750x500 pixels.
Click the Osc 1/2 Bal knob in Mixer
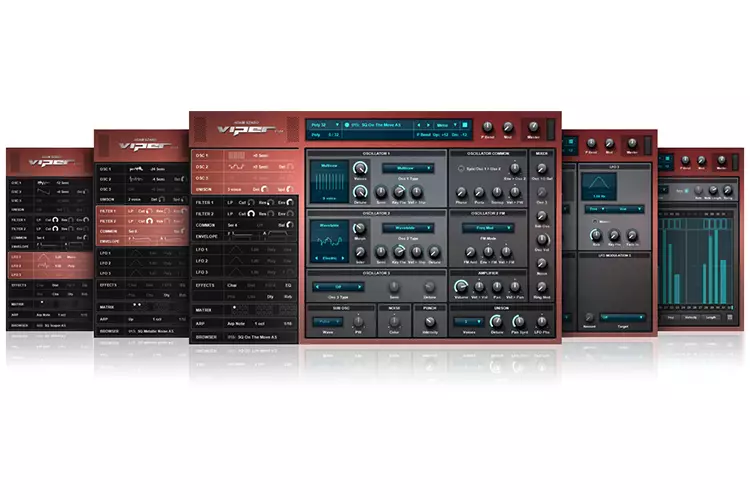(542, 168)
